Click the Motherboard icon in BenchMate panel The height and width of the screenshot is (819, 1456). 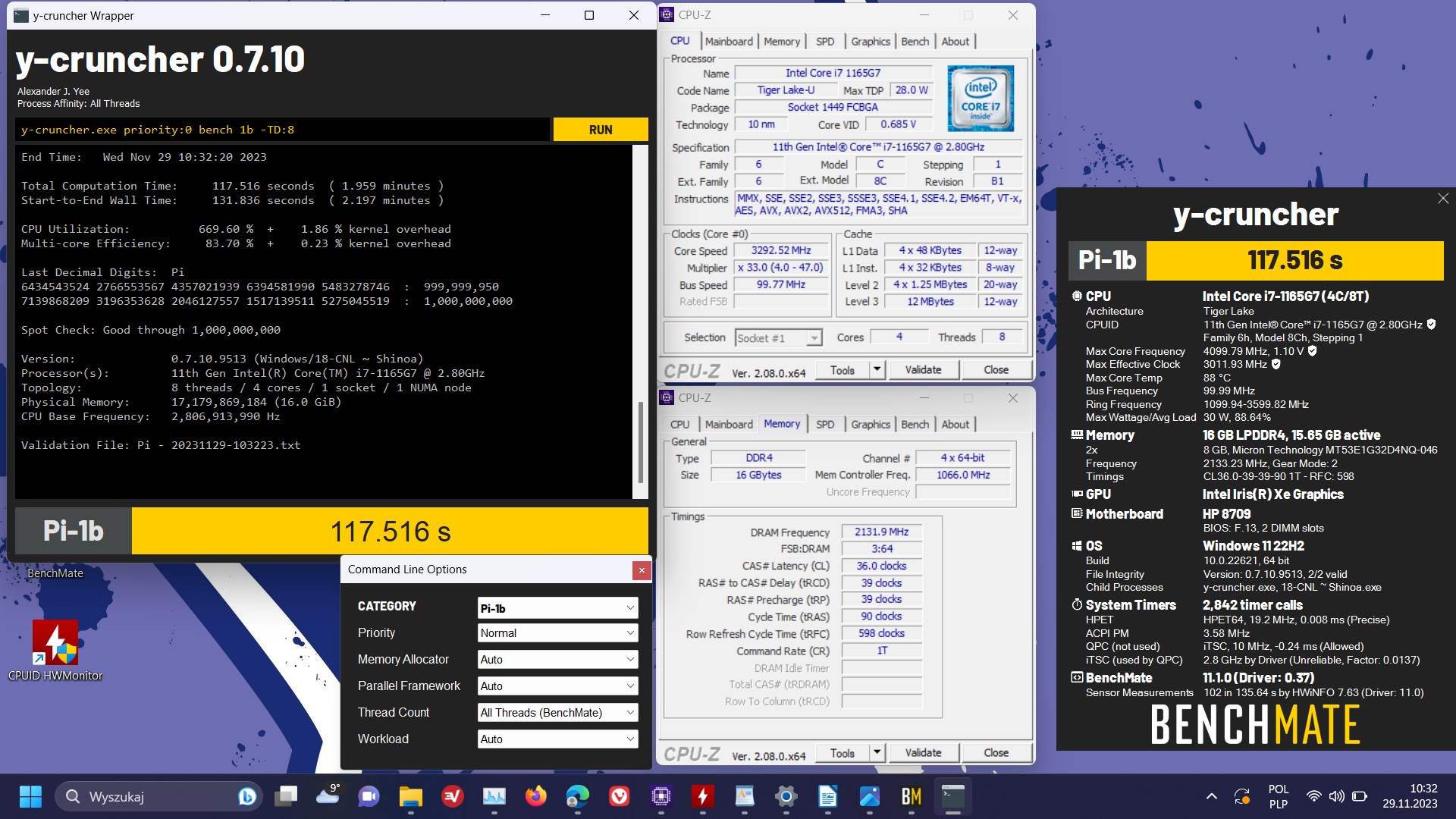[1077, 513]
